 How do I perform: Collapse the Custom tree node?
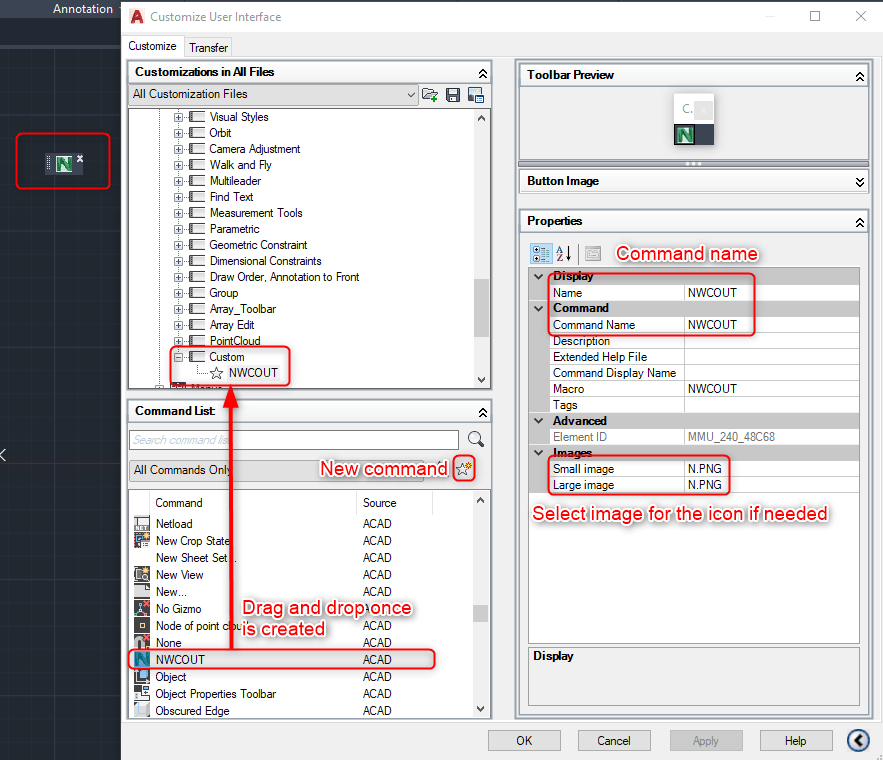[180, 356]
